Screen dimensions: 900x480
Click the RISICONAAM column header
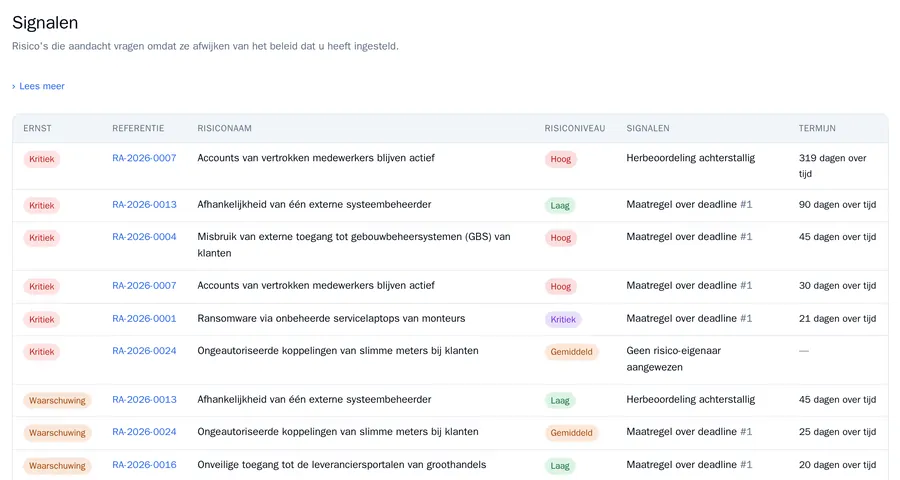coord(224,128)
